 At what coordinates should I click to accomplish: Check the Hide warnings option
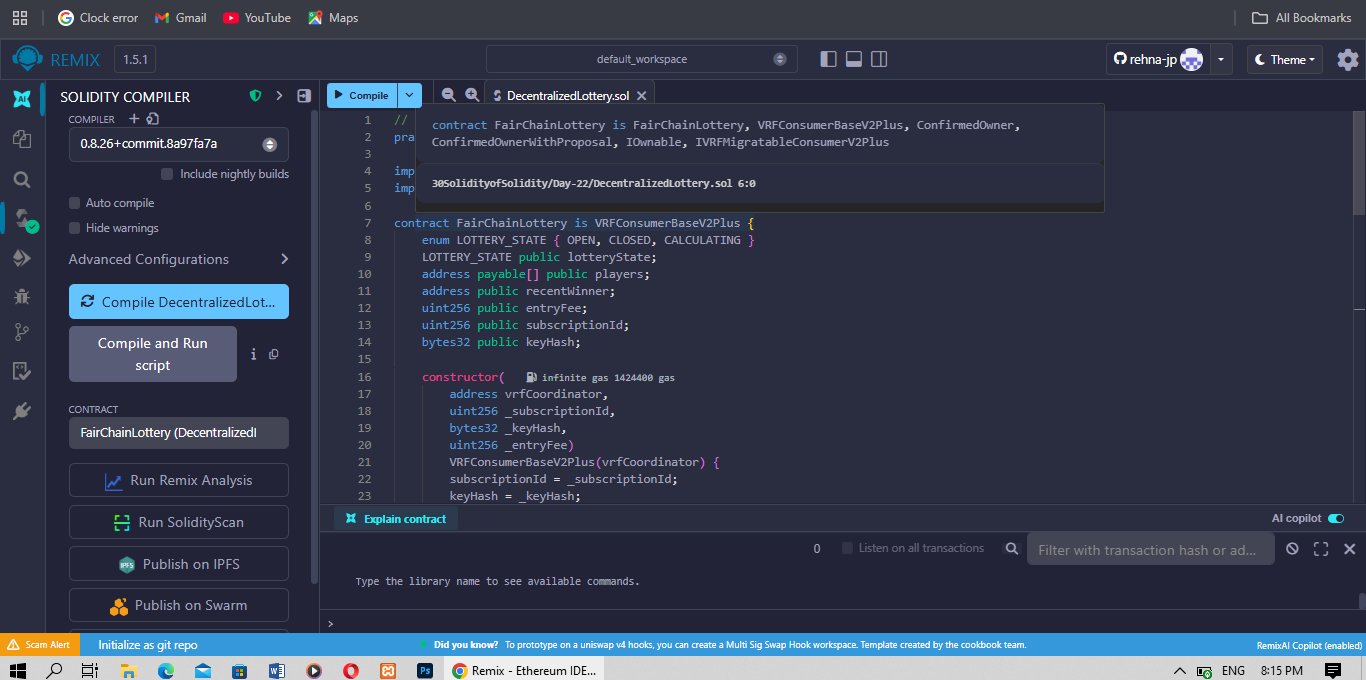tap(74, 228)
